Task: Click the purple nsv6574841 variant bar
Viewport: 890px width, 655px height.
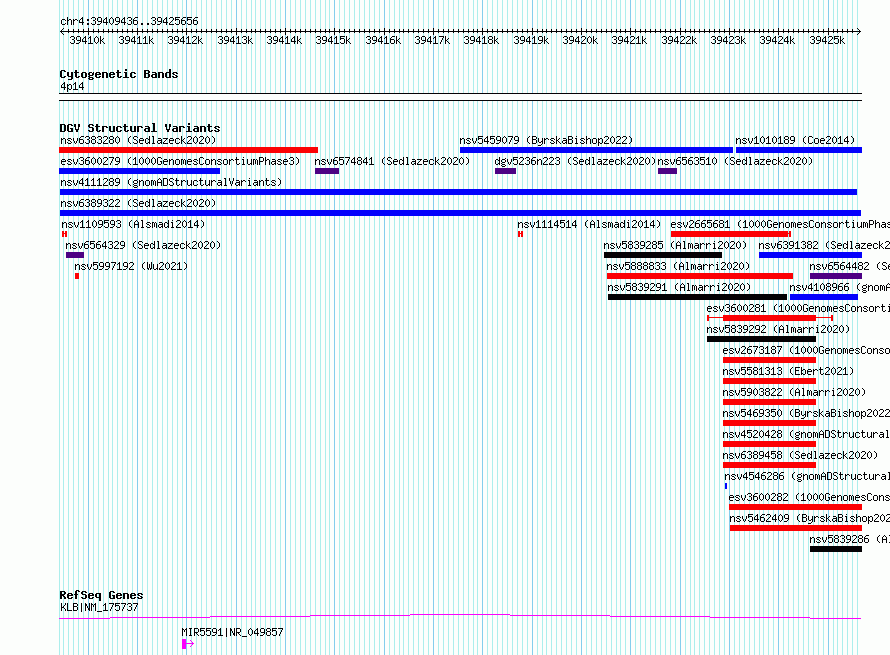Action: click(327, 171)
